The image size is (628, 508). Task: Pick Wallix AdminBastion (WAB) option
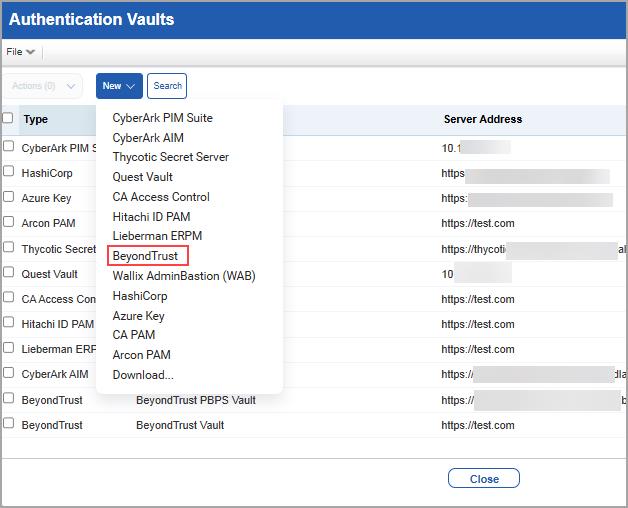pyautogui.click(x=184, y=276)
